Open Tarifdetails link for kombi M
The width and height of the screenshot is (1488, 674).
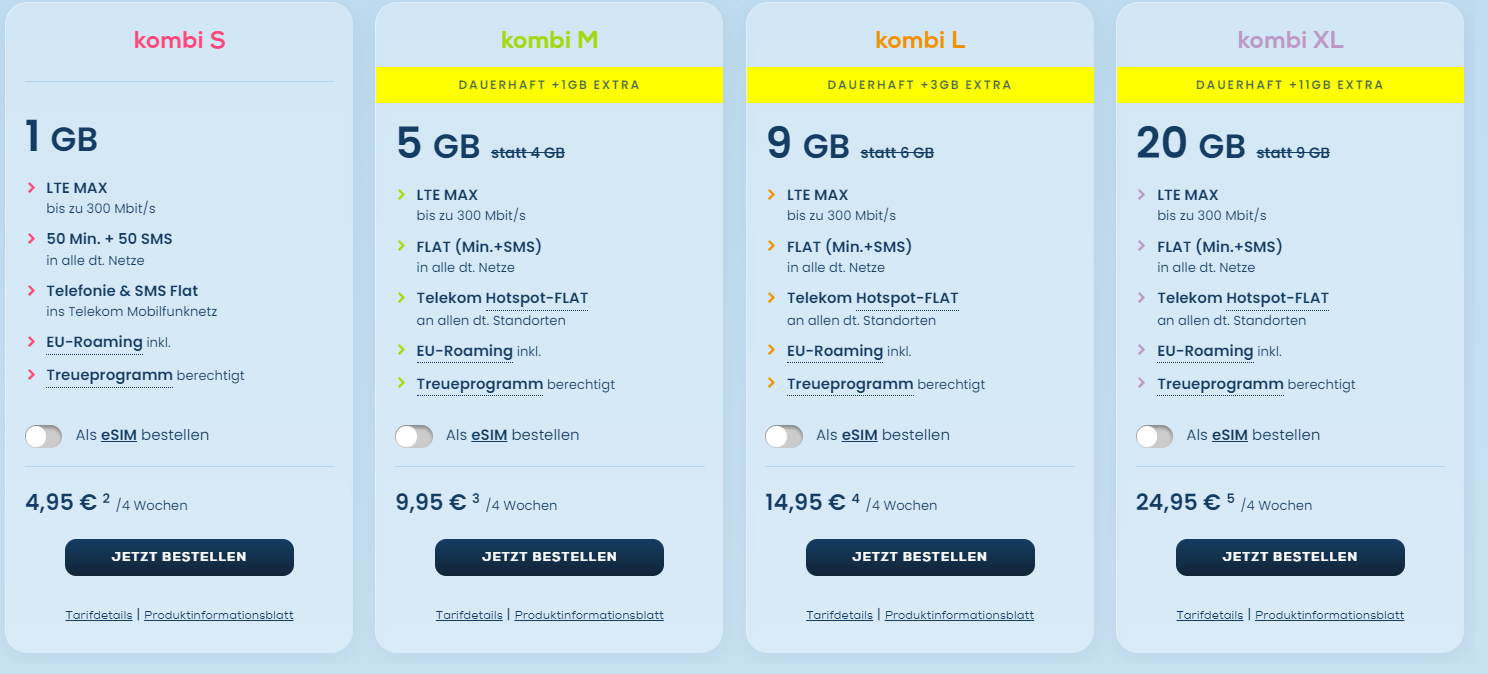(469, 615)
